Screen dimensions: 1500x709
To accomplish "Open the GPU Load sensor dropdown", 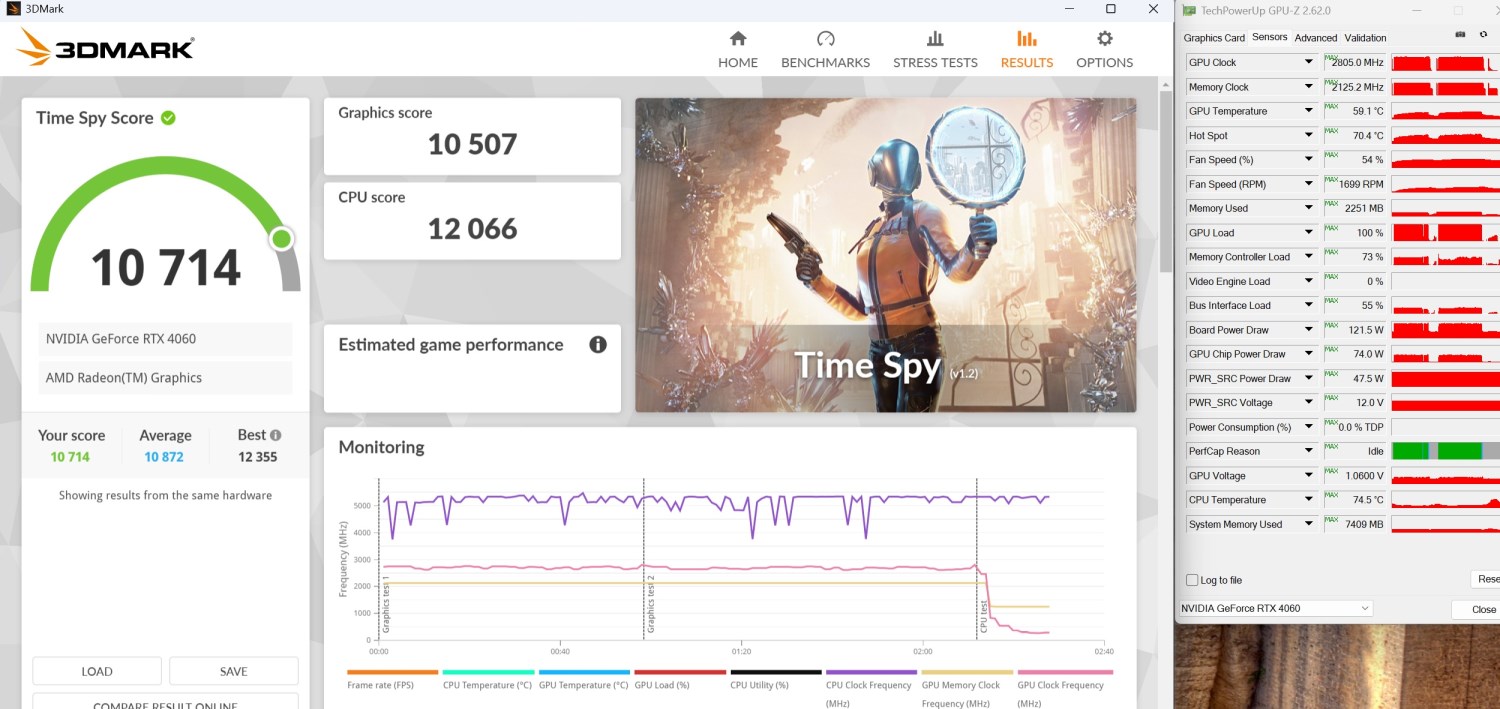I will point(1308,232).
